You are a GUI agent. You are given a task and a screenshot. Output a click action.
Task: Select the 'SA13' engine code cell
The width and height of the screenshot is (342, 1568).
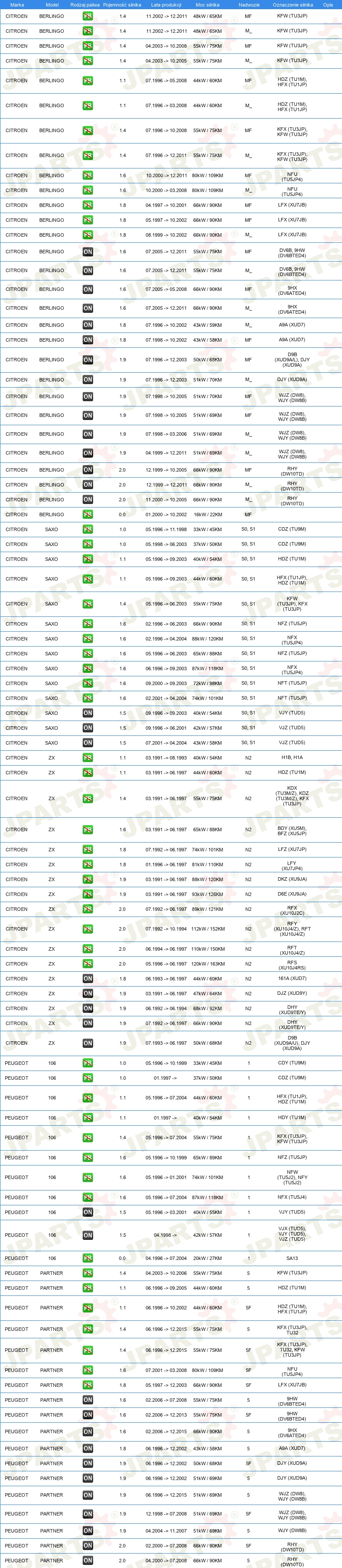pyautogui.click(x=292, y=1258)
